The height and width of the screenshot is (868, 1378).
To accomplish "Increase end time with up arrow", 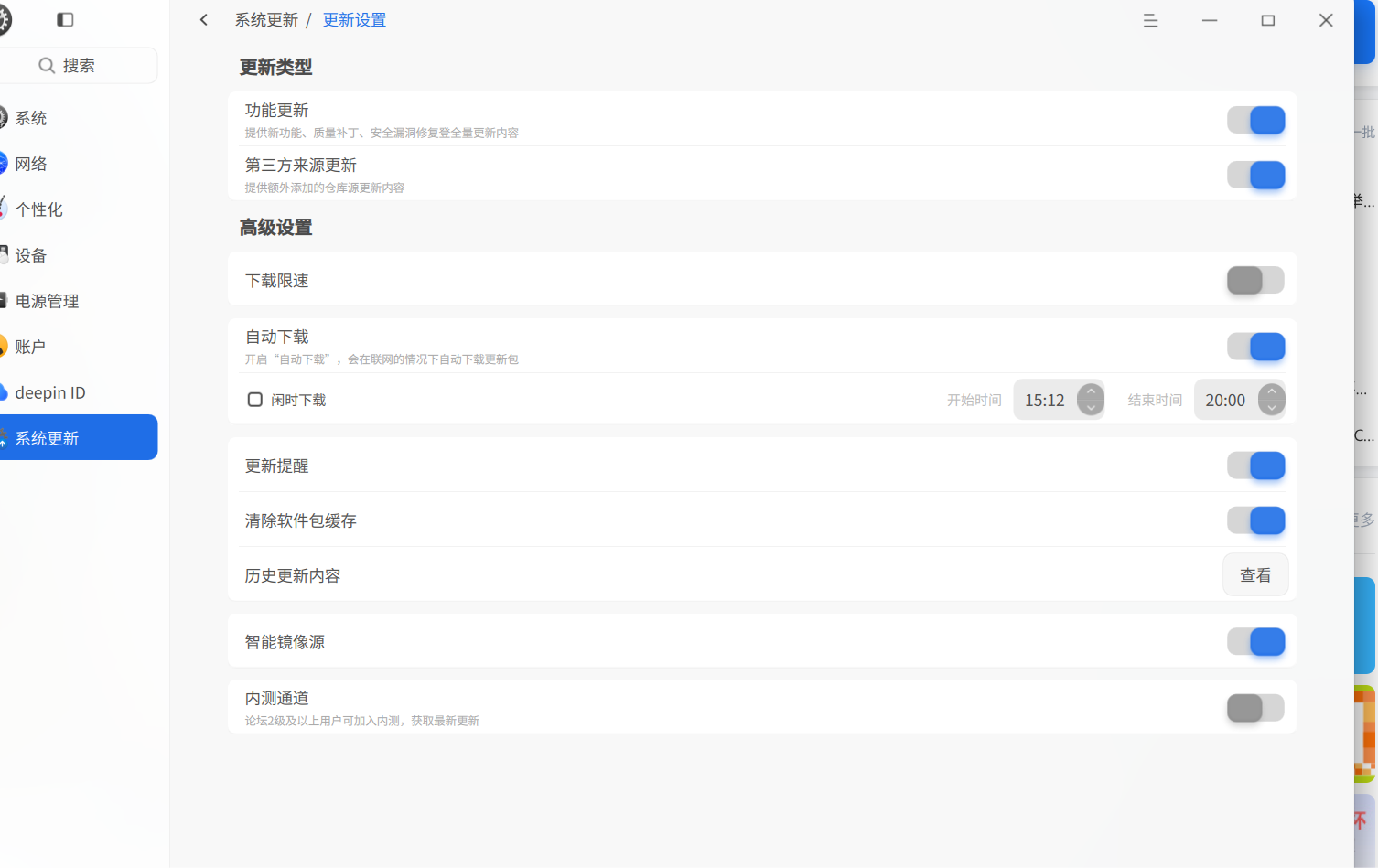I will (x=1272, y=391).
